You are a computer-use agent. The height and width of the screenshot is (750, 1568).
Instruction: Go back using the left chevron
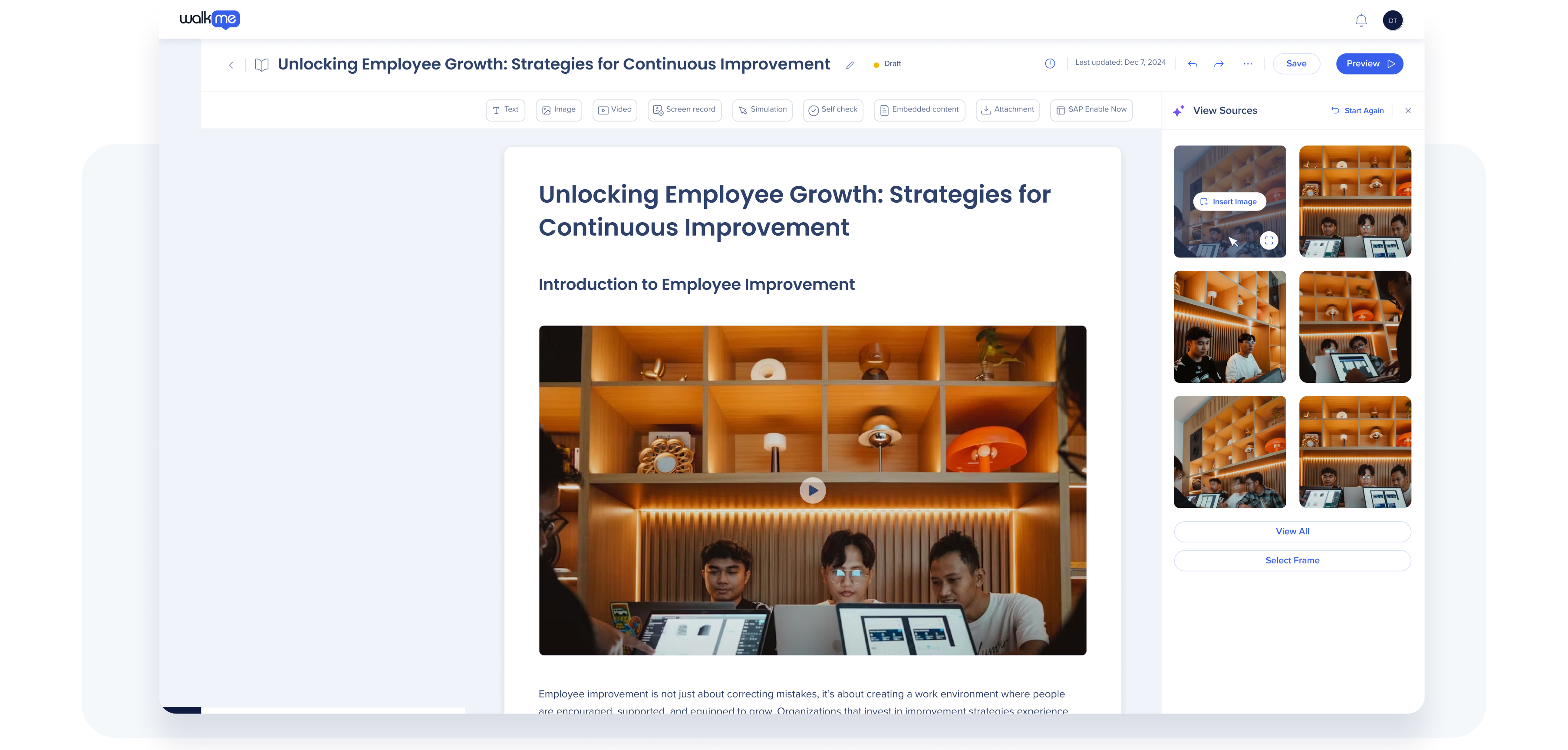point(231,65)
